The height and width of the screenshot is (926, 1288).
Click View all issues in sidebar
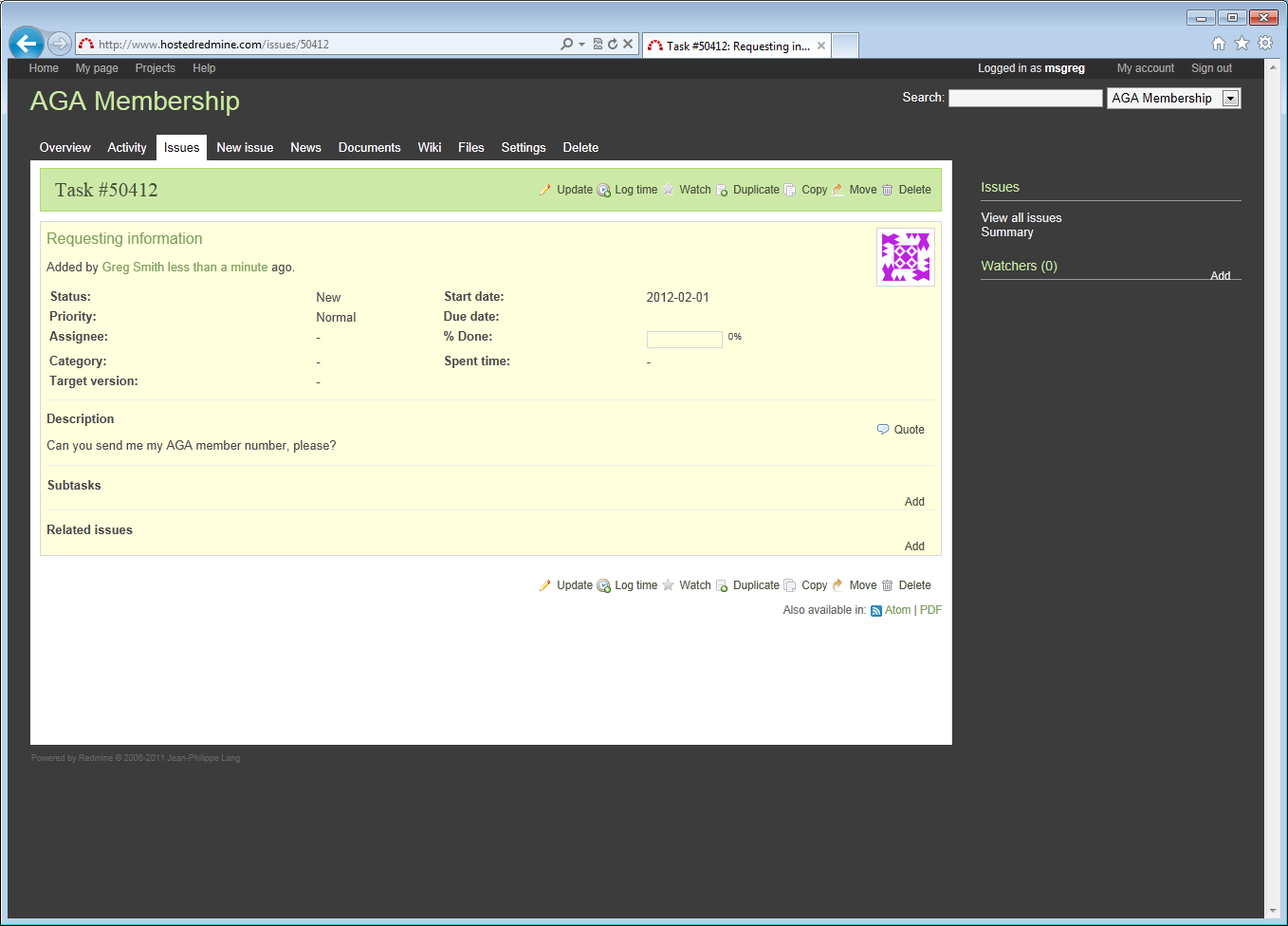tap(1021, 218)
